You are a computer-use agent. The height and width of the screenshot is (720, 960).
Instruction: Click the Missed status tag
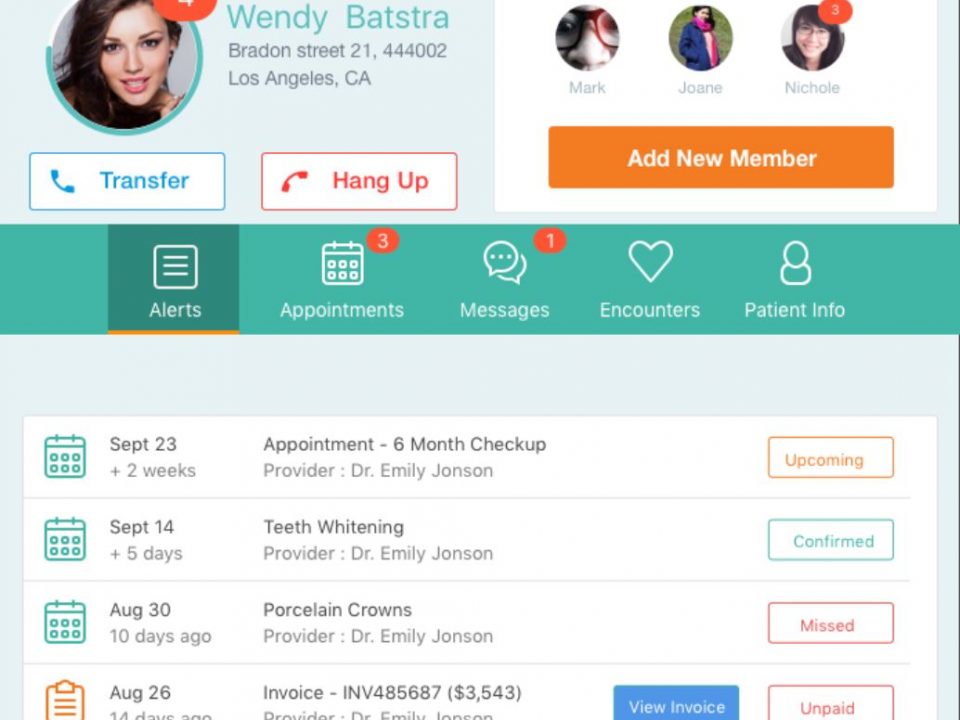click(831, 623)
